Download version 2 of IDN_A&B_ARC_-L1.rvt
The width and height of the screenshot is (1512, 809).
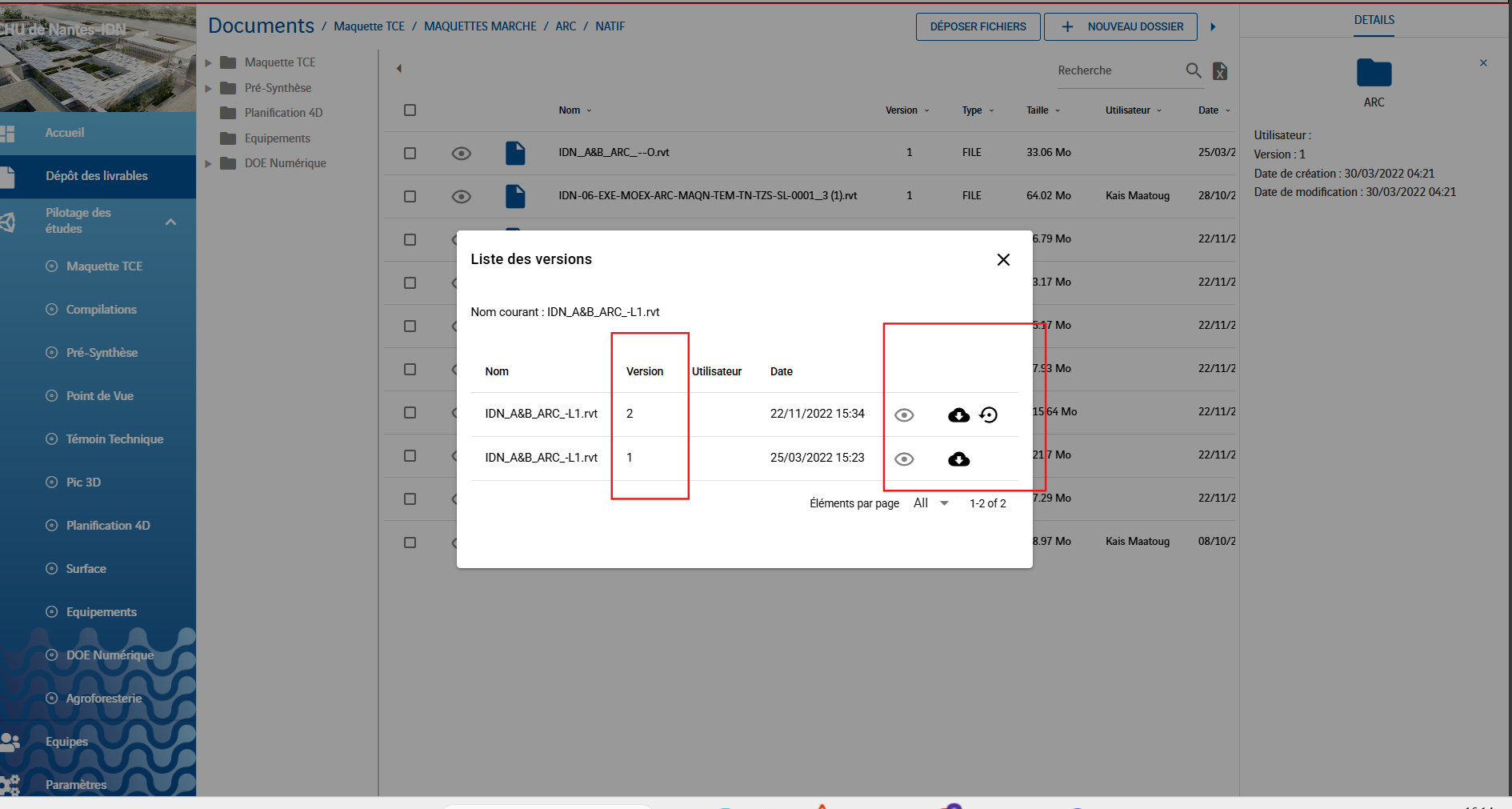[958, 415]
